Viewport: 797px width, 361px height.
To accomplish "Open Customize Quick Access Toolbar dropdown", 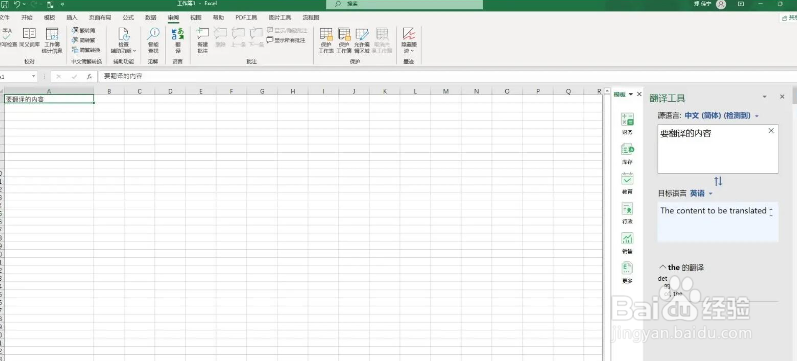I will (63, 4).
